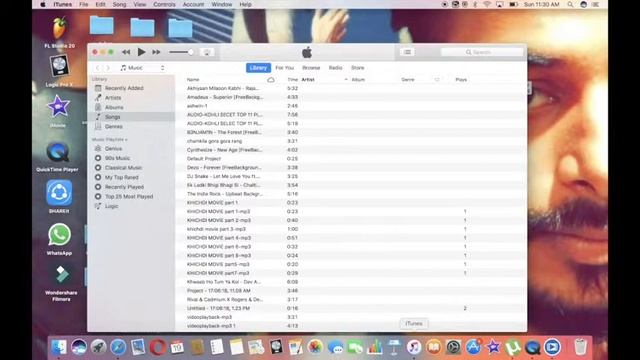
Task: Sort songs by the Genre column
Action: [x=408, y=80]
